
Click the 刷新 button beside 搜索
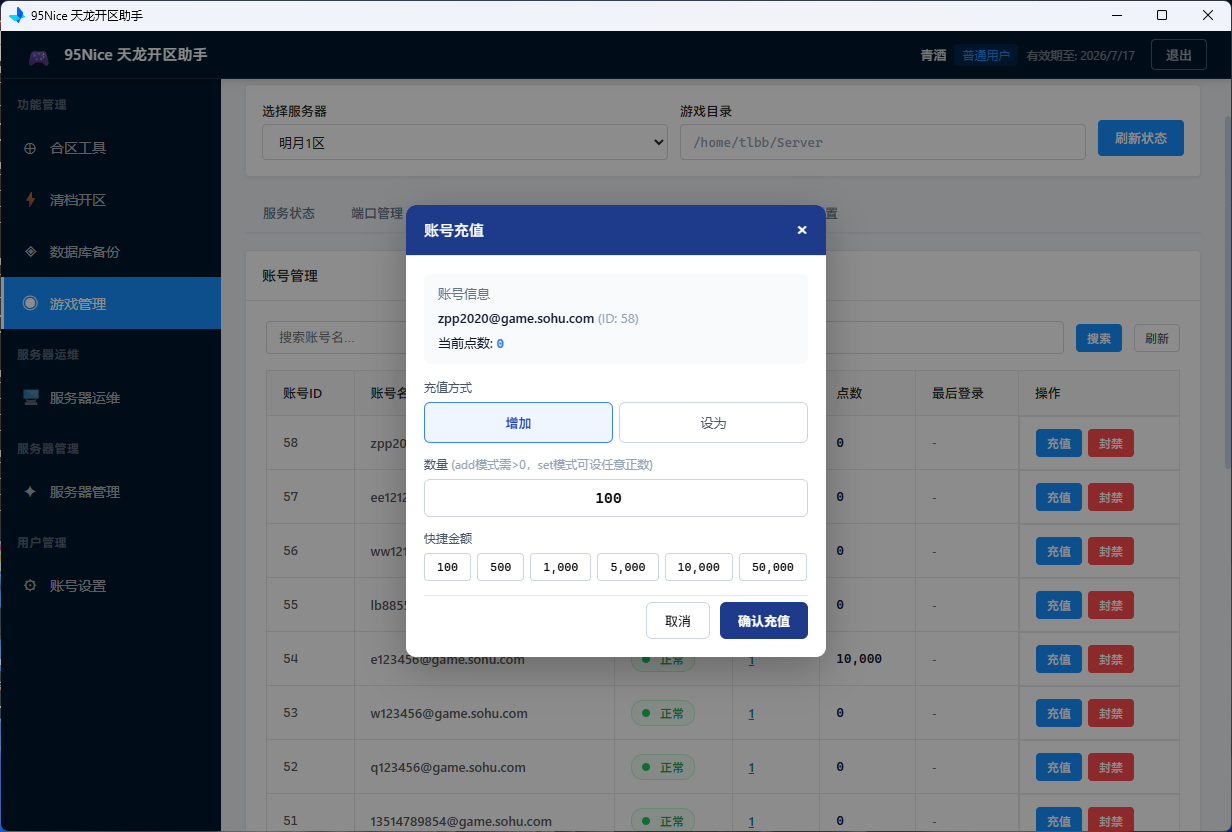pos(1157,338)
